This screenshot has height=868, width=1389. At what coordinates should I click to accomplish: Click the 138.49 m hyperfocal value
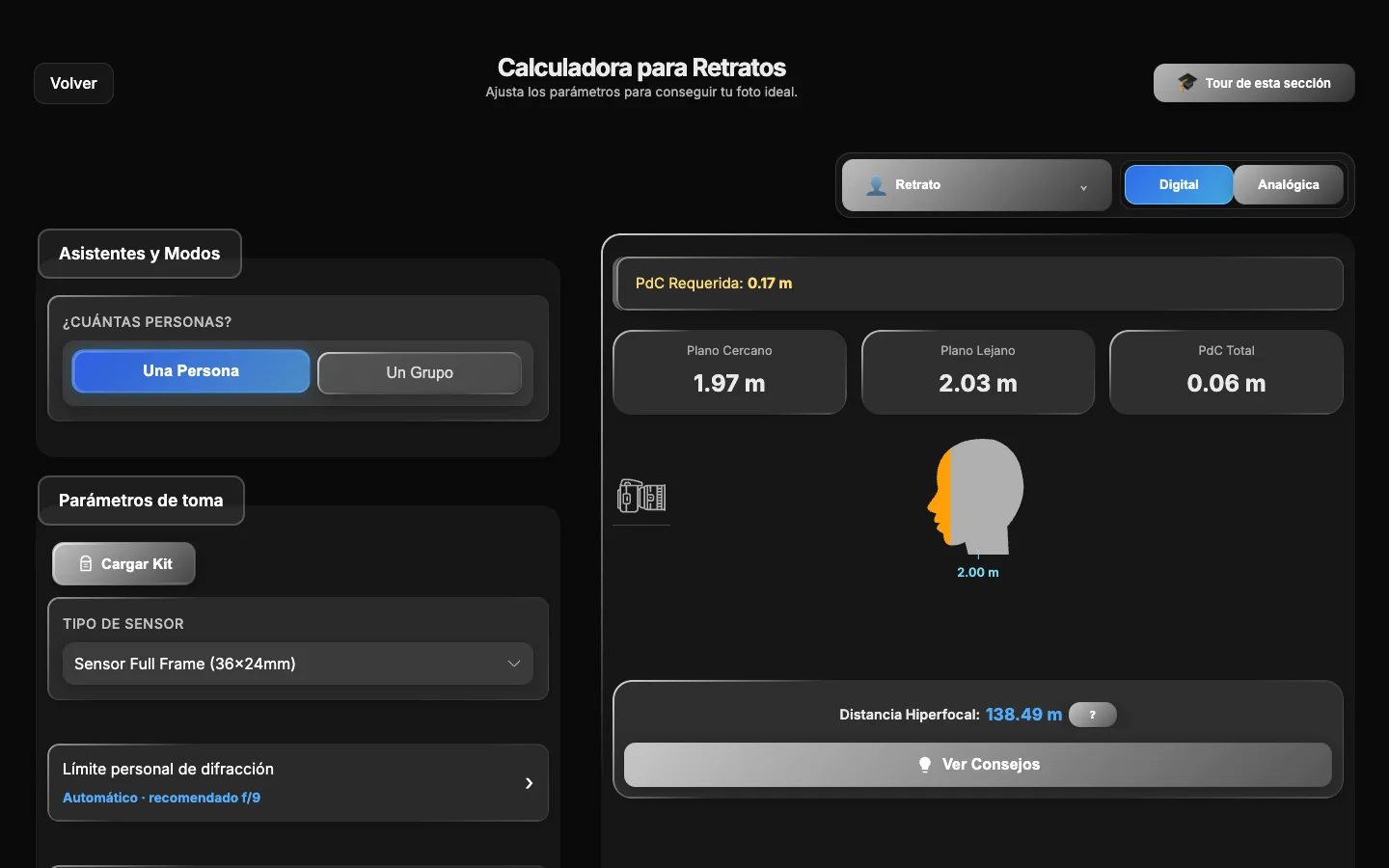click(x=1023, y=715)
